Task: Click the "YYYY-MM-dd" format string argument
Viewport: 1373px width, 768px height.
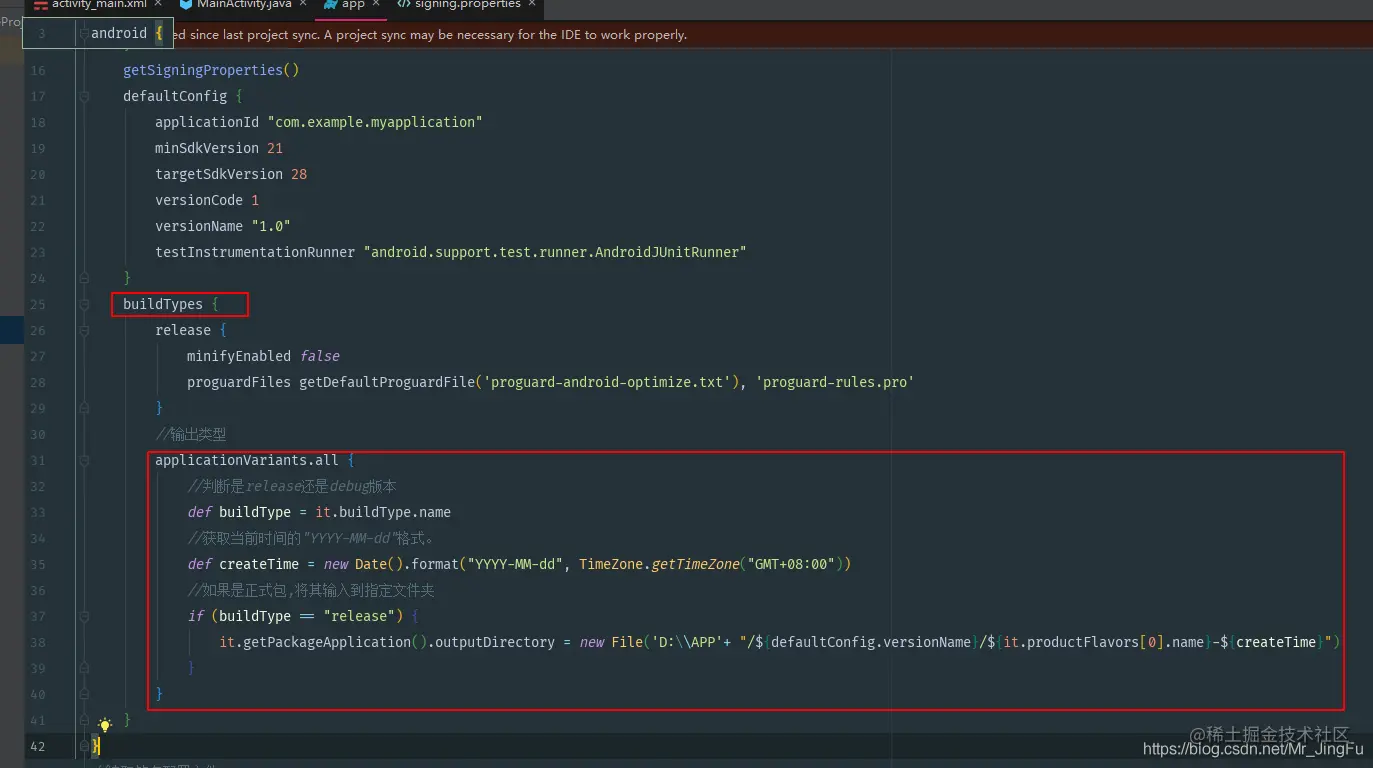Action: pos(515,564)
